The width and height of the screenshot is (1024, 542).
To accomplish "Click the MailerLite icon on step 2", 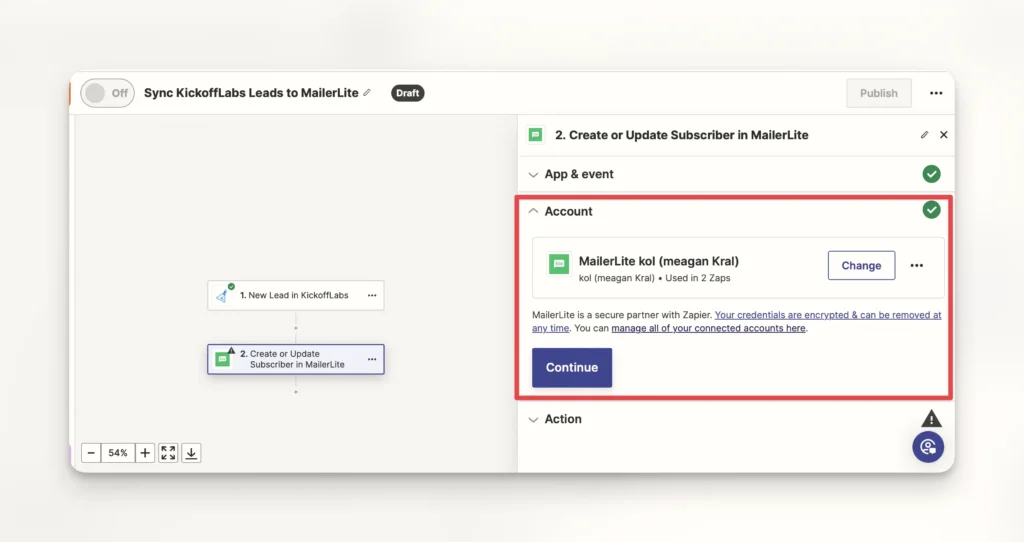I will tap(223, 359).
